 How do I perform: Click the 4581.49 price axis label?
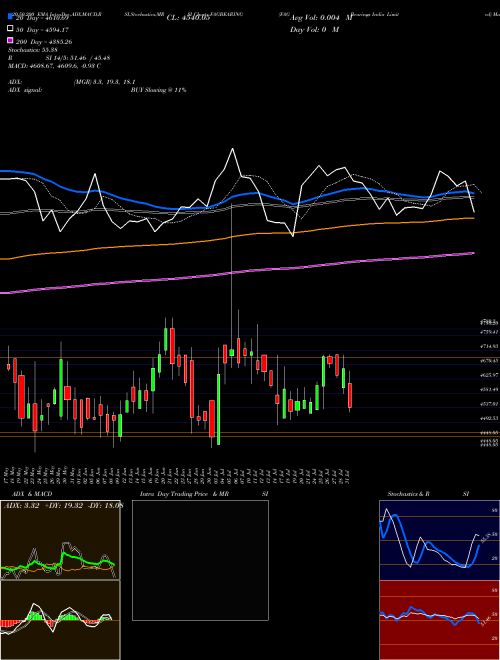pos(489,389)
